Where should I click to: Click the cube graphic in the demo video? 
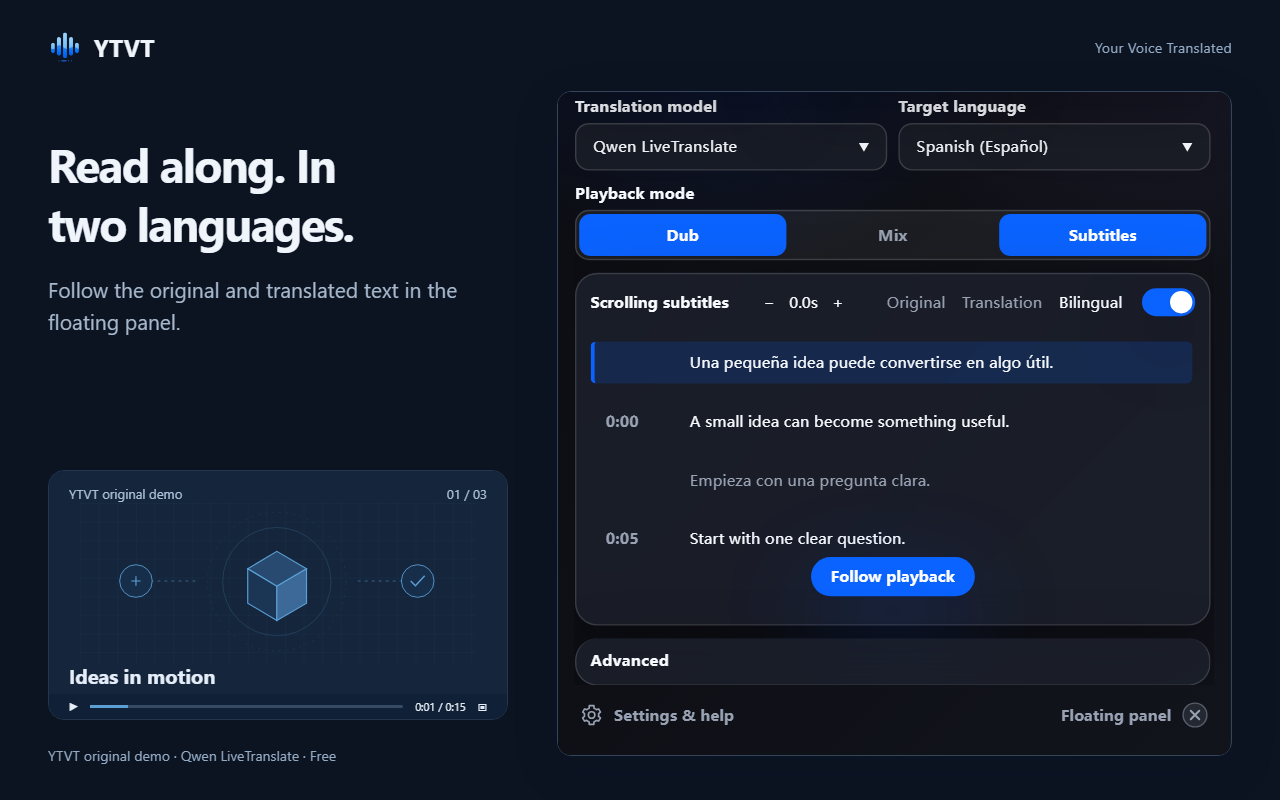(x=277, y=585)
